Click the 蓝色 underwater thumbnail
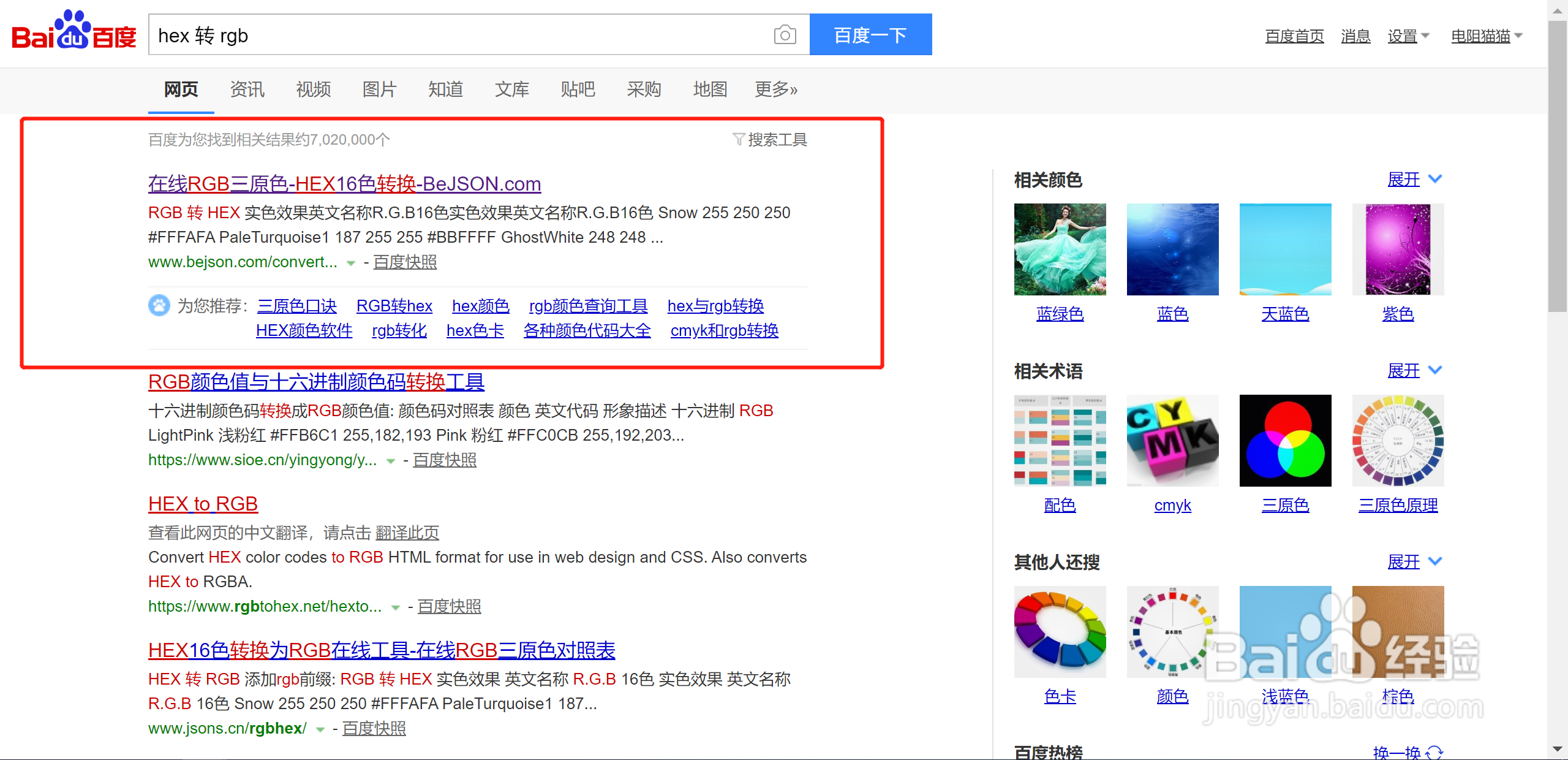 [x=1173, y=249]
